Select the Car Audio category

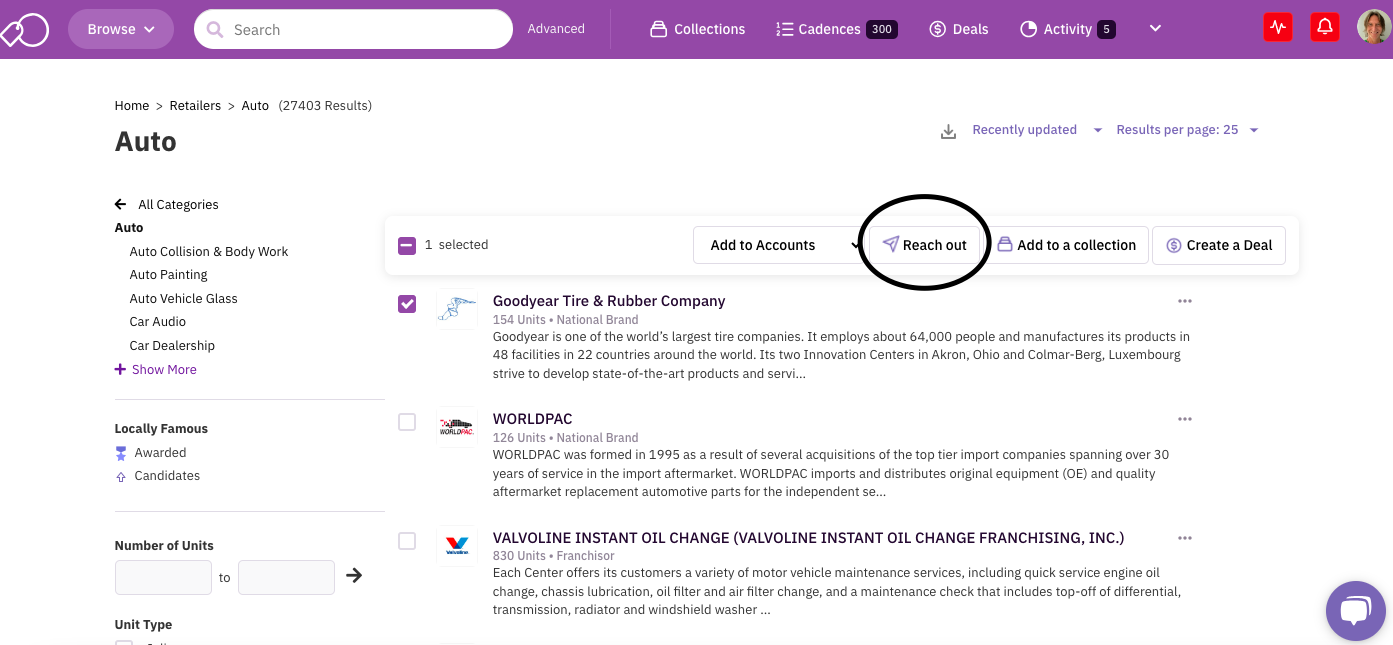click(x=158, y=321)
